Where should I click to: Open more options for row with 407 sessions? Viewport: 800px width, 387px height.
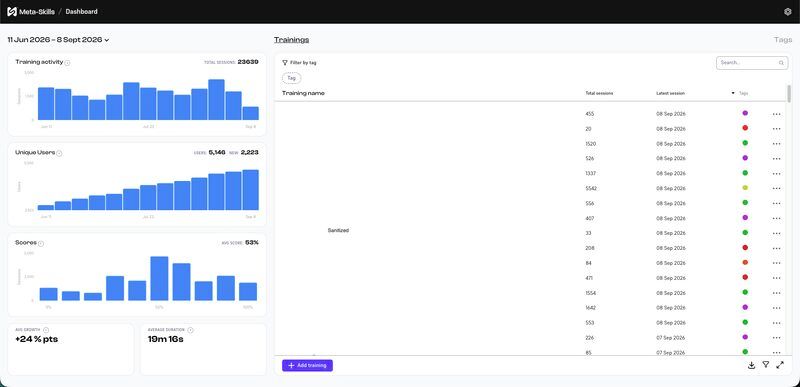coord(777,219)
